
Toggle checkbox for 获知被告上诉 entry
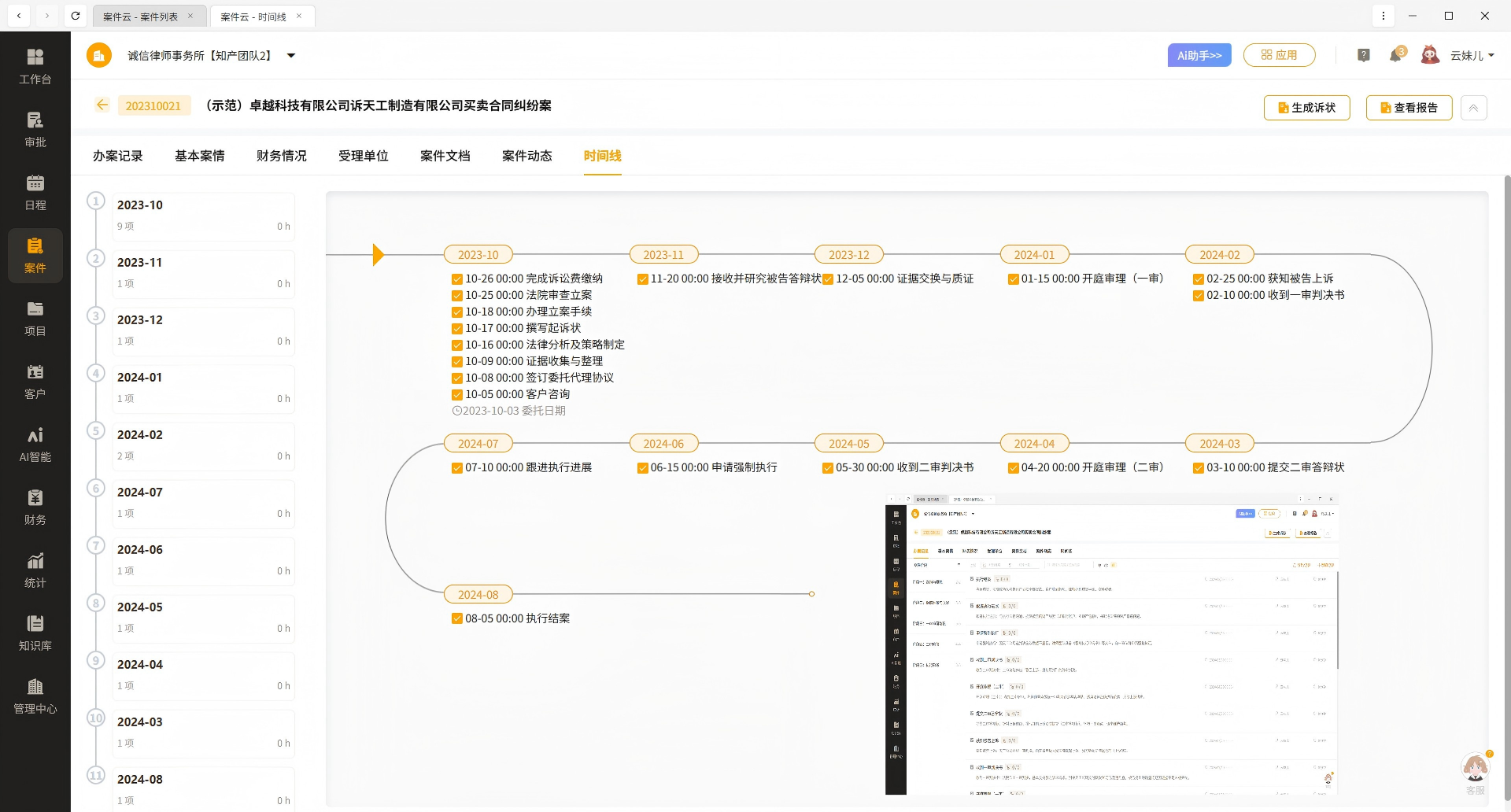pyautogui.click(x=1197, y=279)
